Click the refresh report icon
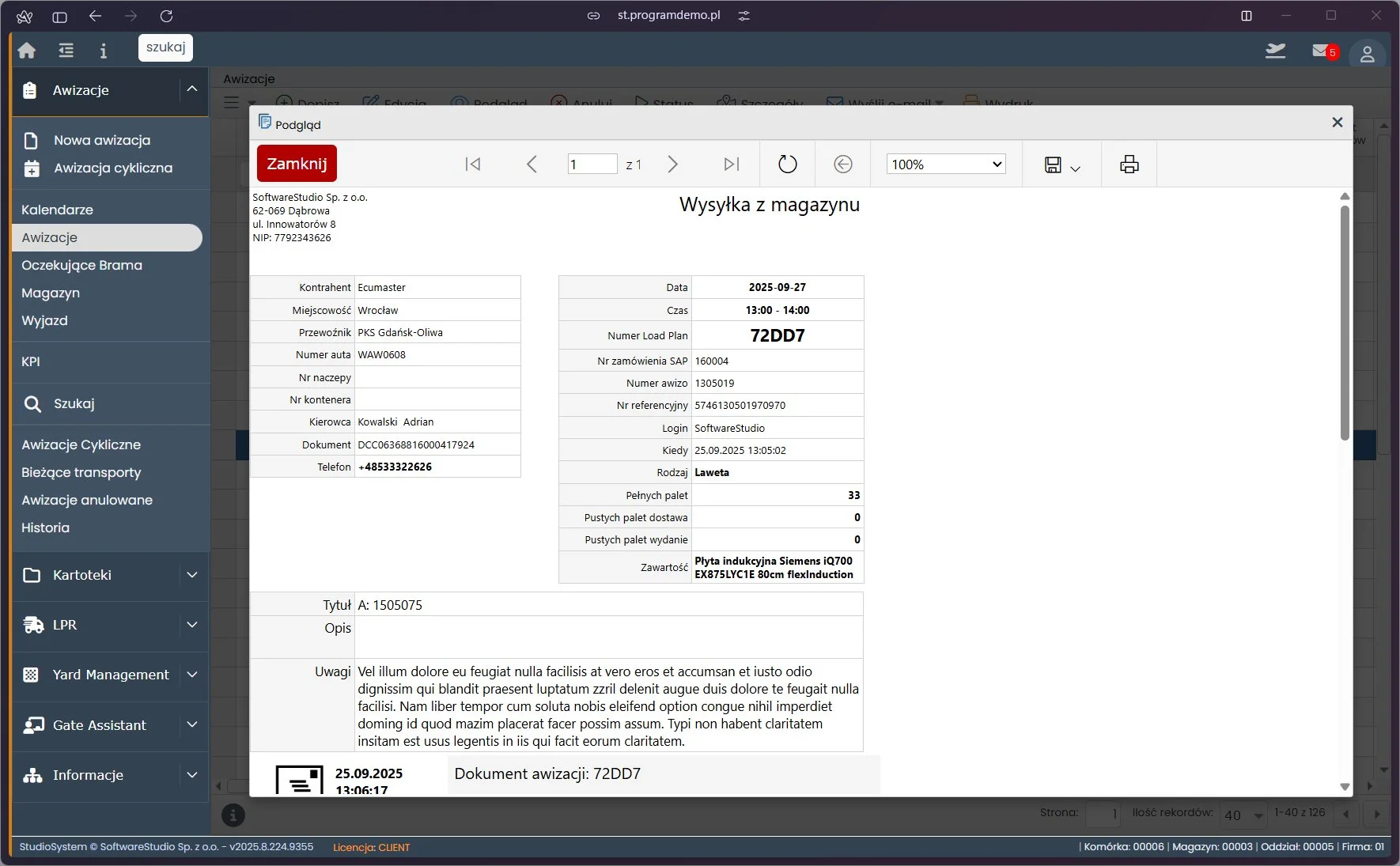 [x=787, y=165]
